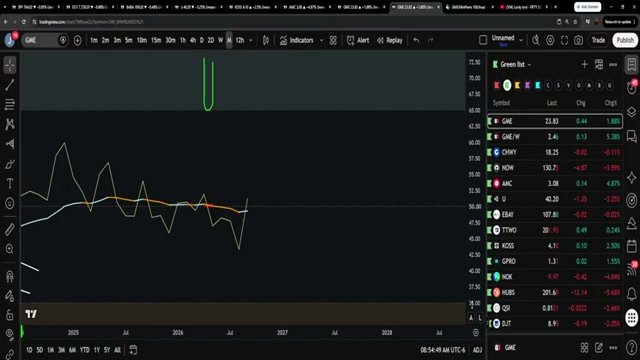Select the W weekly timeframe

tap(220, 40)
